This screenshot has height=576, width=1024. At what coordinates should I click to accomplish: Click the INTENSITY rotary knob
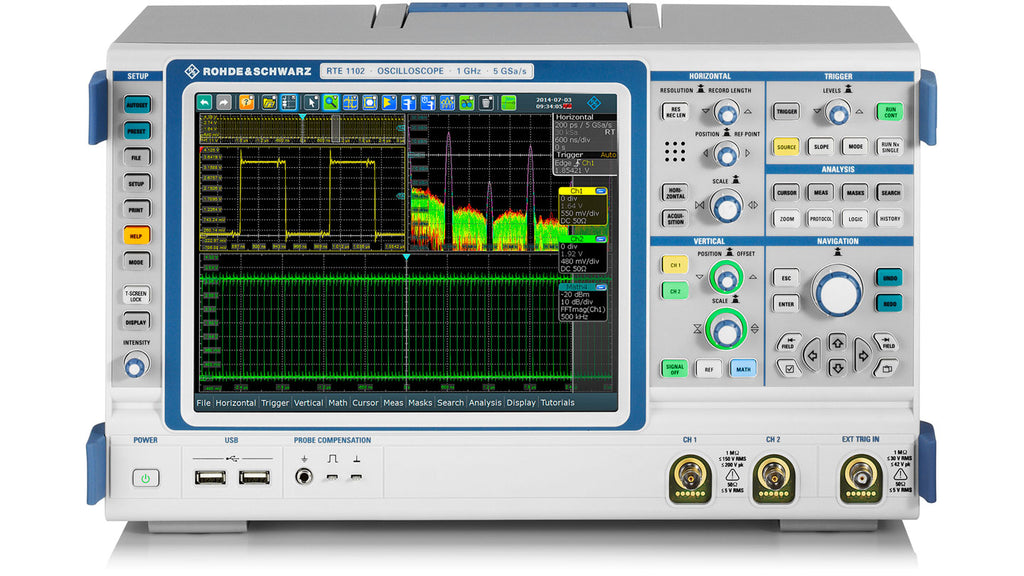(x=135, y=365)
